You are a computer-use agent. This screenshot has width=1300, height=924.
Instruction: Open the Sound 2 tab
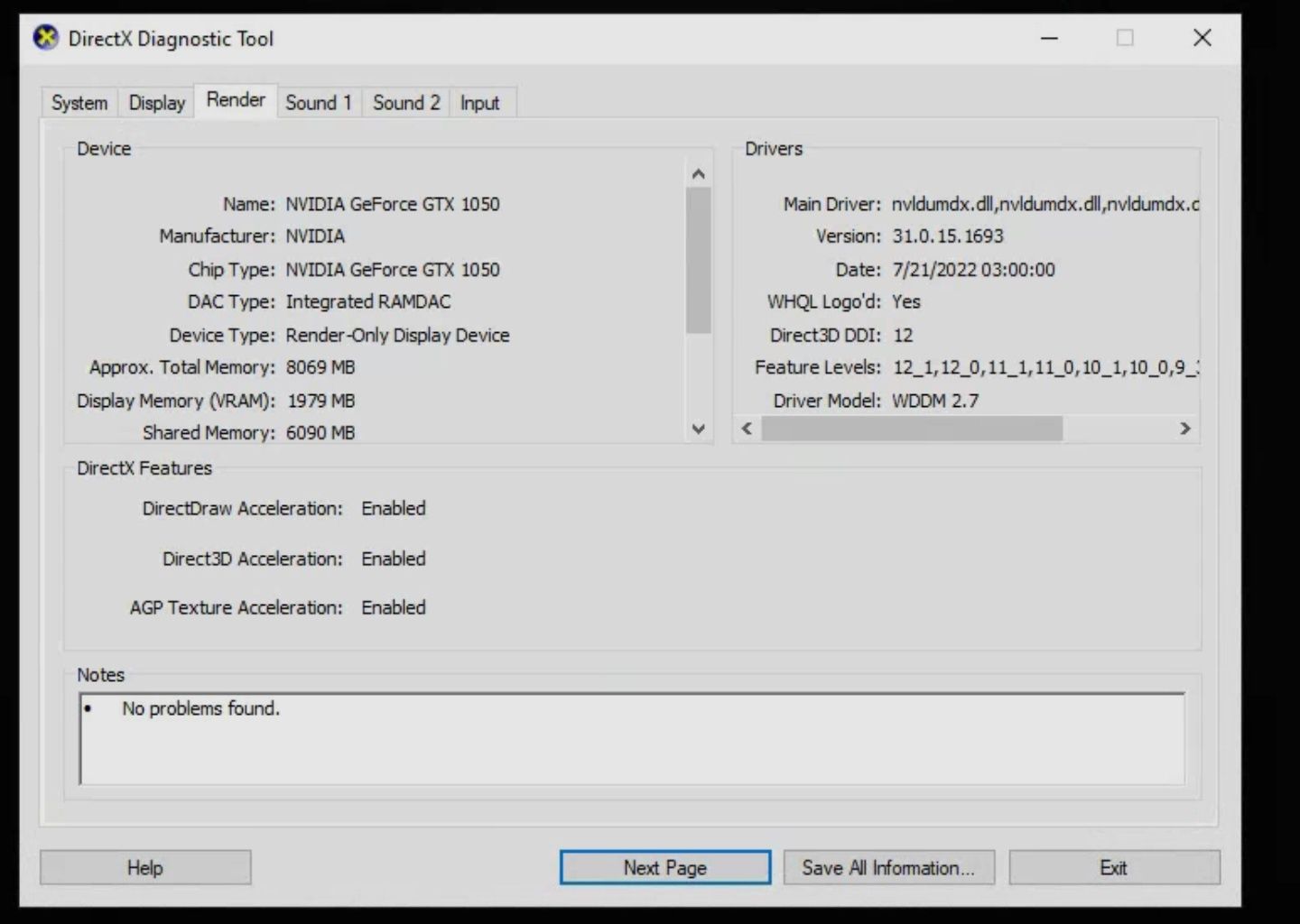click(x=406, y=103)
